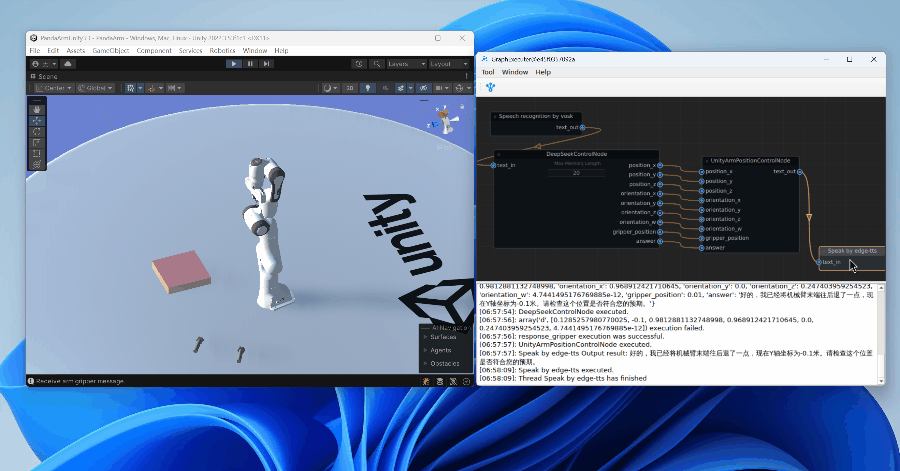Click the bug debug mode status icon

tap(426, 381)
